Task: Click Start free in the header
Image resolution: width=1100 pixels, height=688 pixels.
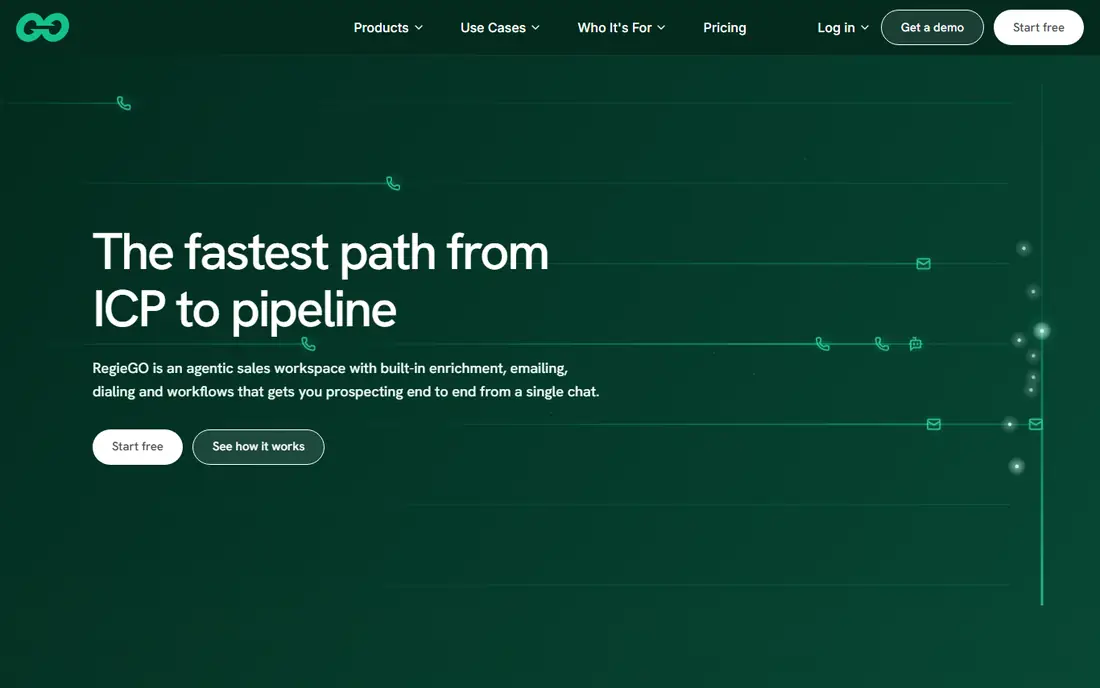Action: pyautogui.click(x=1038, y=27)
